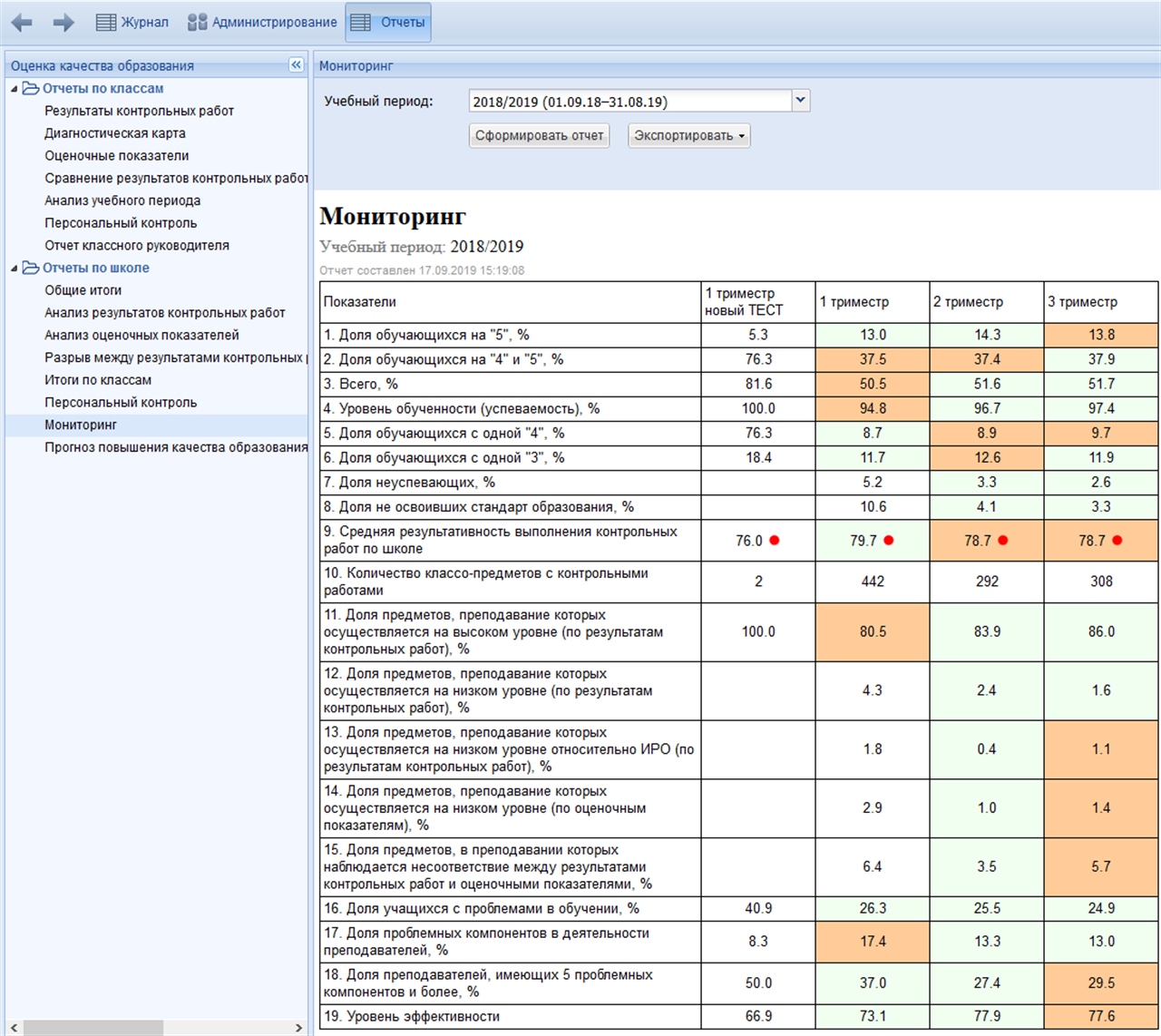Screen dimensions: 1161x1036
Task: Click cell value 40.9
Action: click(758, 908)
